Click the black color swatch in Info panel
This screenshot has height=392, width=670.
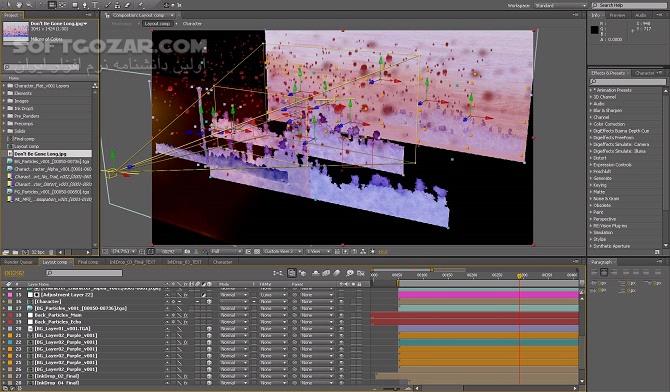(594, 29)
